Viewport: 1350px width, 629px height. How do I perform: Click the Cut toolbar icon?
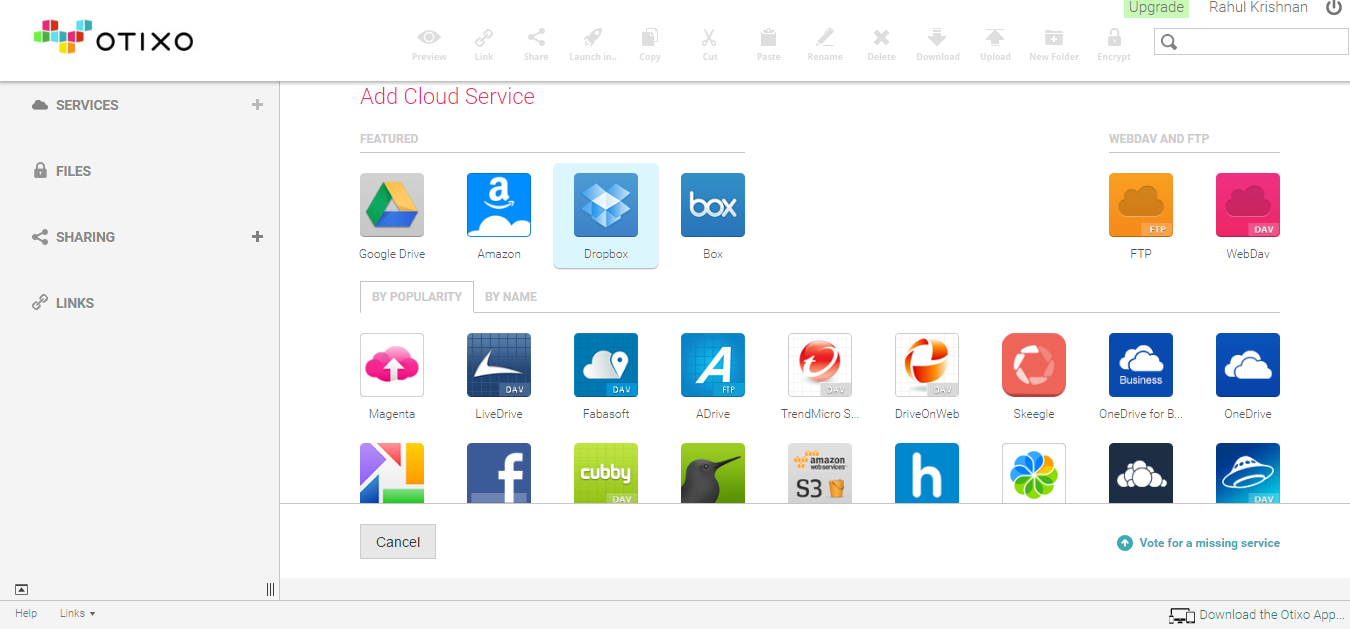tap(710, 44)
